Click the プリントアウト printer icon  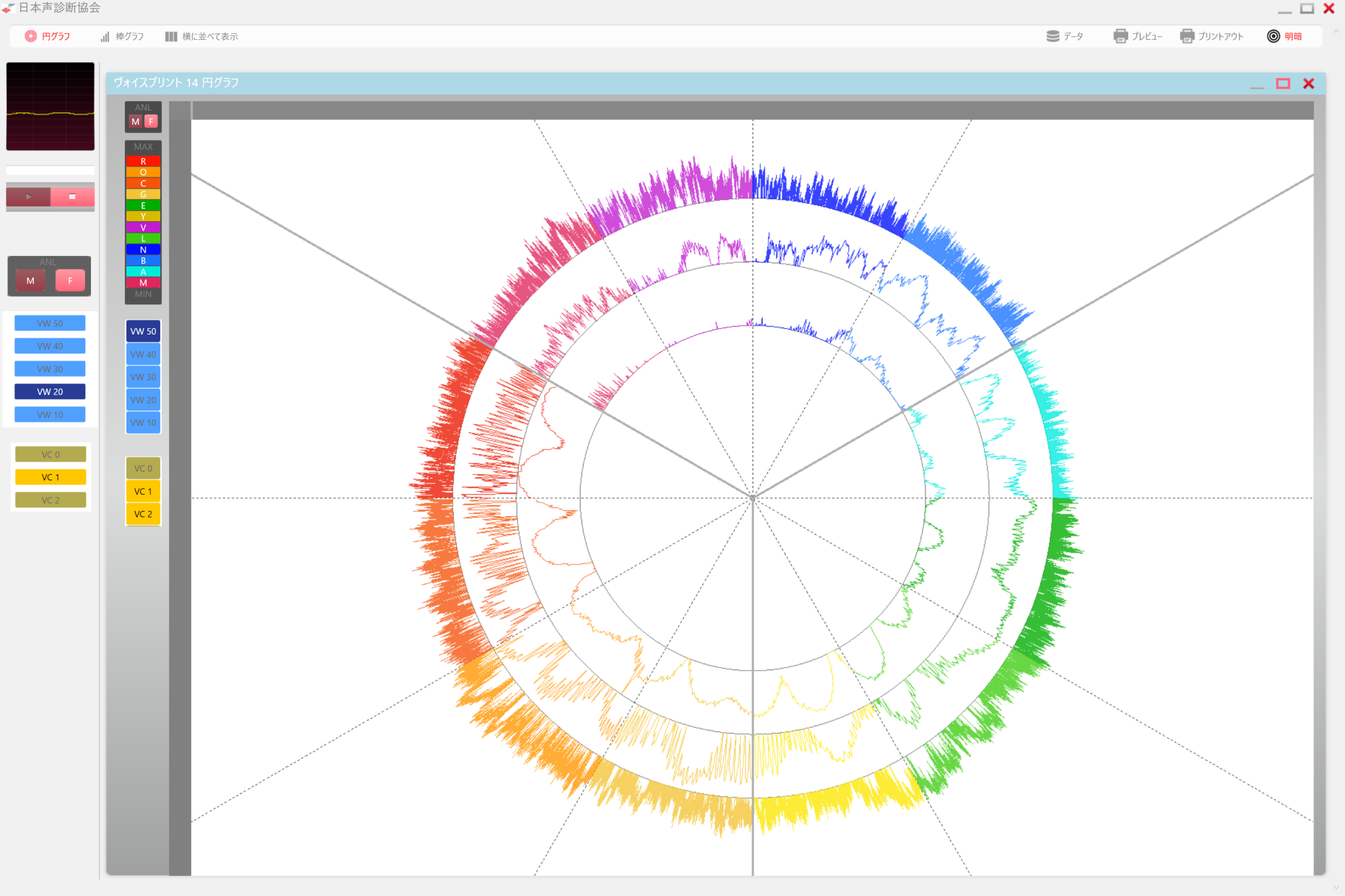(1187, 36)
